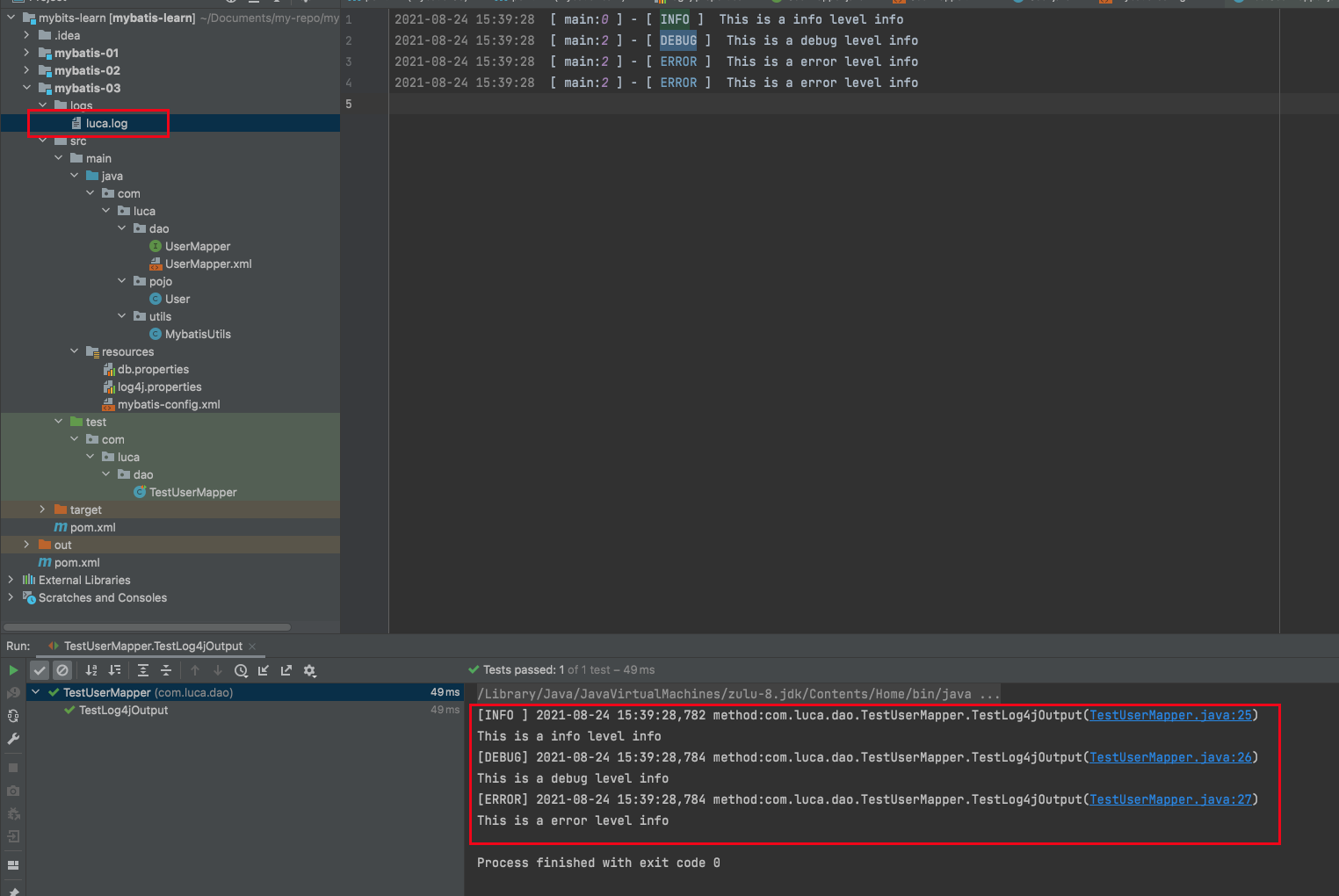The width and height of the screenshot is (1339, 896).
Task: Collapse the mybits-learn project root
Action: coord(11,18)
